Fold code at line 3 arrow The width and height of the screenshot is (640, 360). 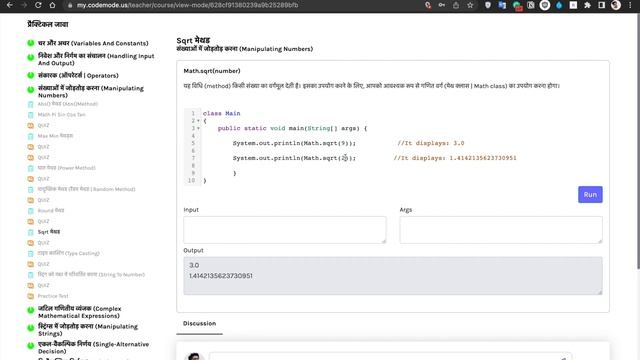[x=198, y=128]
